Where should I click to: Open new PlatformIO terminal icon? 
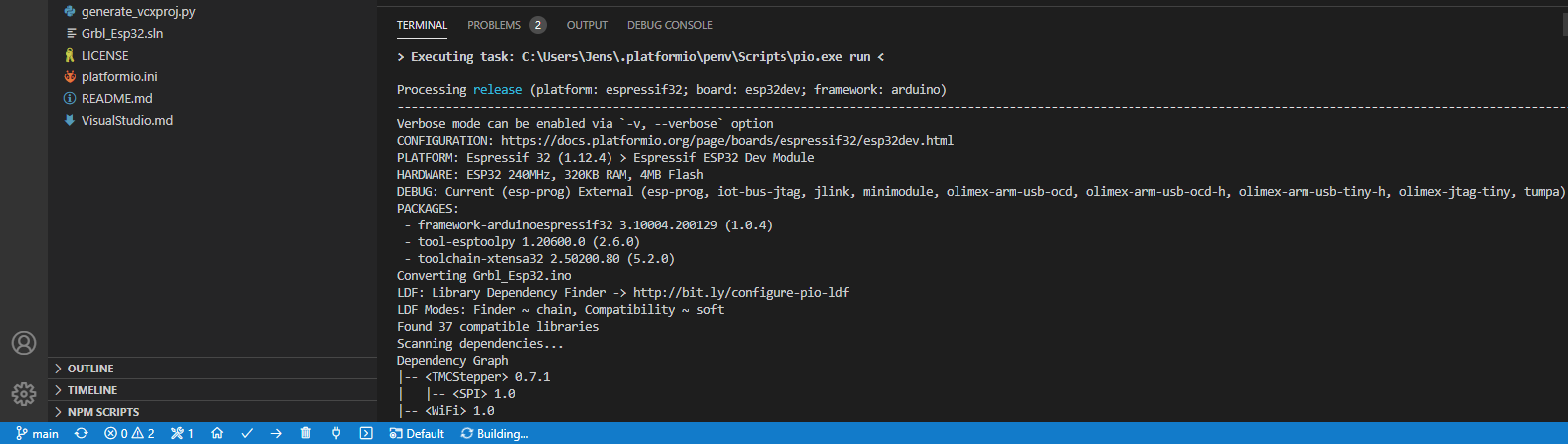[x=366, y=434]
